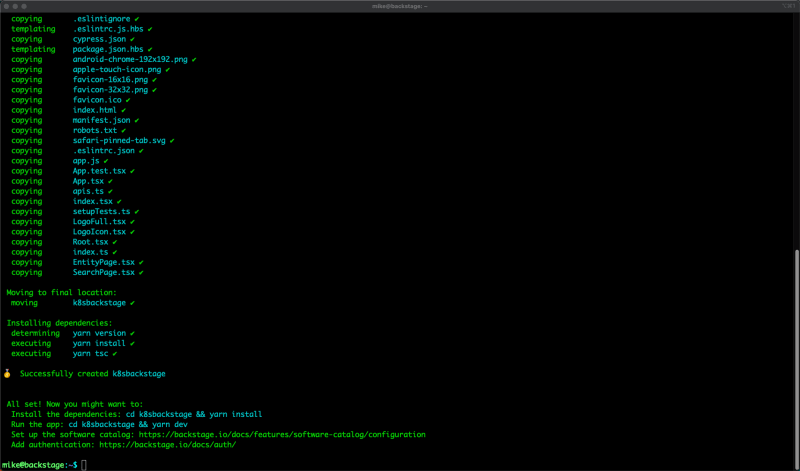Click 'index.ts' file name
800x471 pixels.
click(x=90, y=252)
